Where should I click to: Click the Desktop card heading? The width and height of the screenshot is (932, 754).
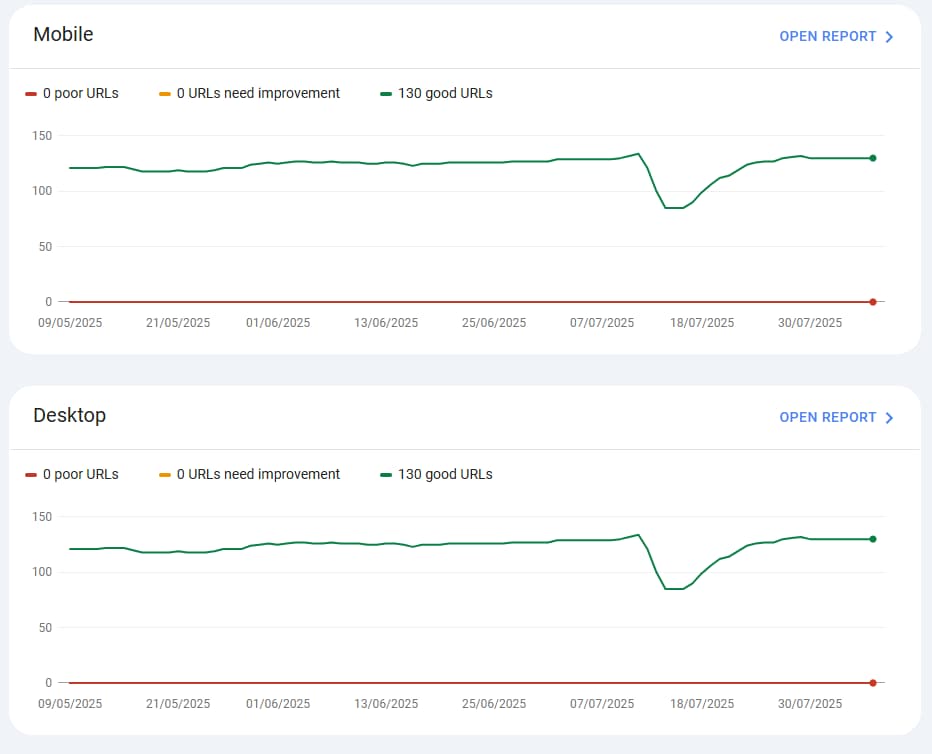pyautogui.click(x=69, y=415)
